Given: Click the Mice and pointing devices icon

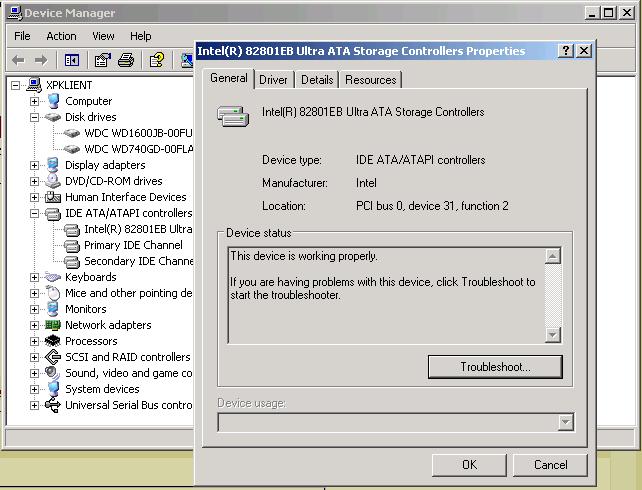Looking at the screenshot, I should (53, 293).
